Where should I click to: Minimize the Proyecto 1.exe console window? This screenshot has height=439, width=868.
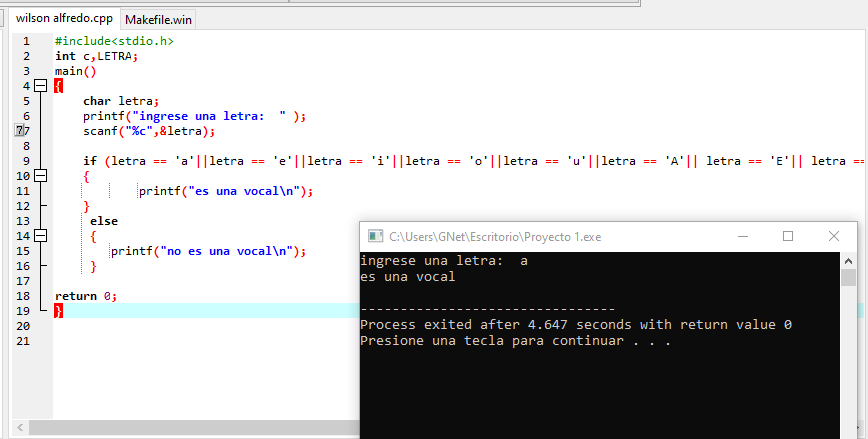pos(742,236)
